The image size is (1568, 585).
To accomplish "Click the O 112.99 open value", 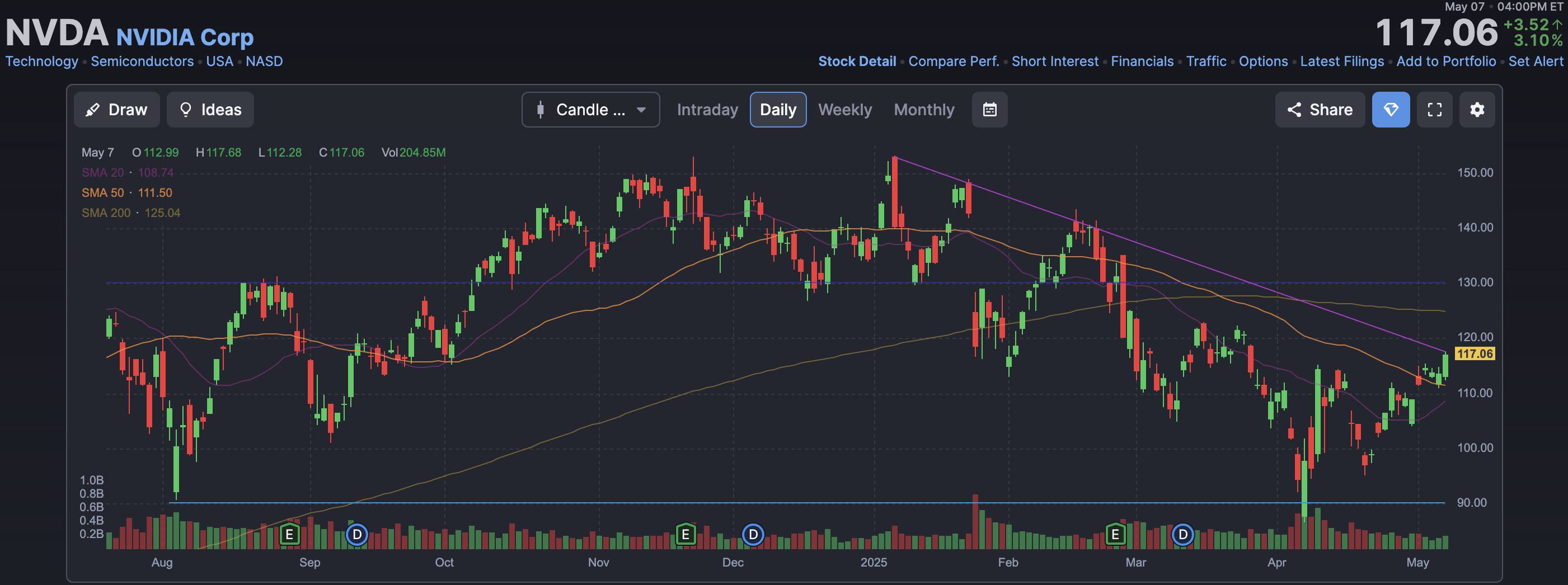I will 155,153.
